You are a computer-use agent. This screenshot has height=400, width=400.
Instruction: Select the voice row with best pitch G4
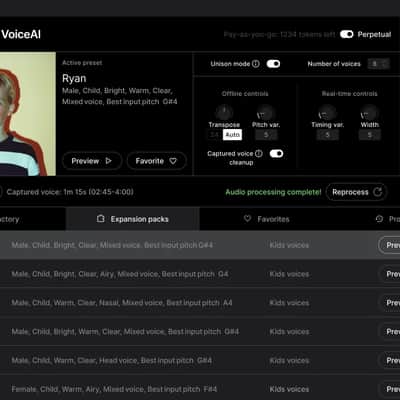(x=200, y=274)
